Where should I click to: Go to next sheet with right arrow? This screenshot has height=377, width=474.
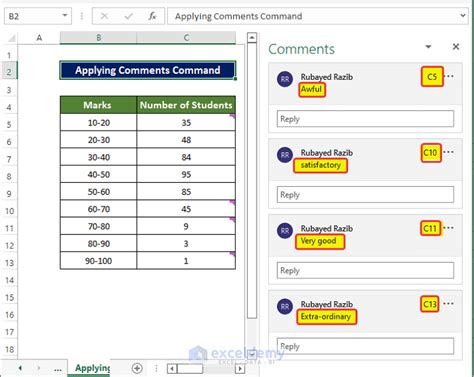tap(39, 368)
